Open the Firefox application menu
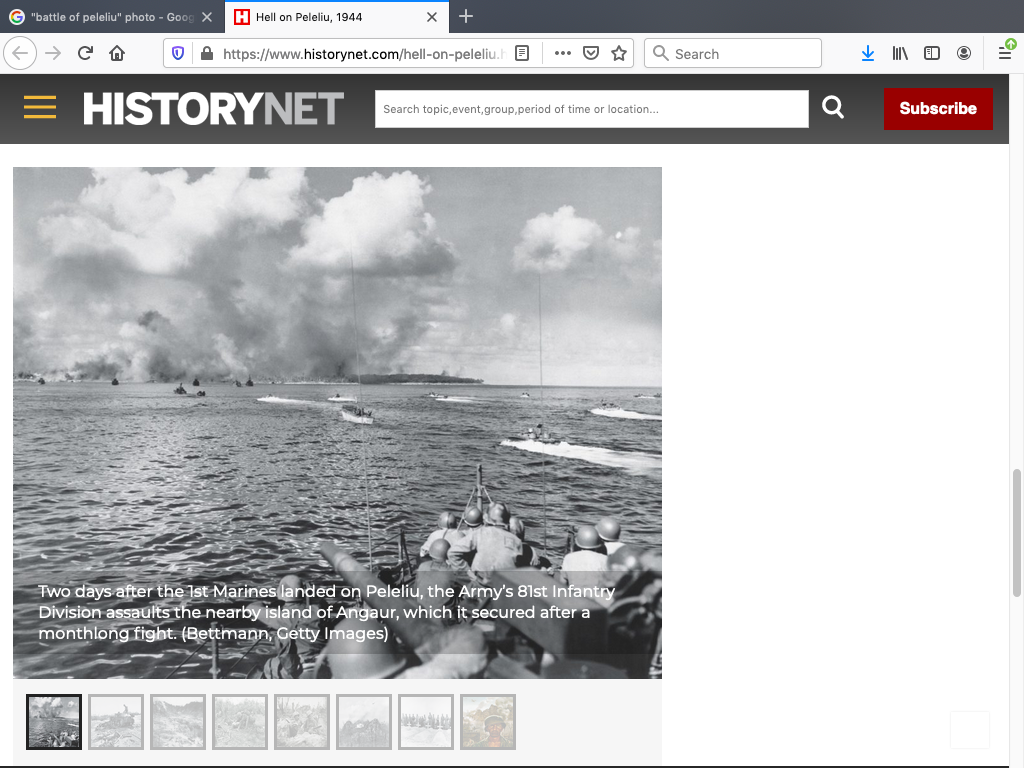 point(1005,54)
